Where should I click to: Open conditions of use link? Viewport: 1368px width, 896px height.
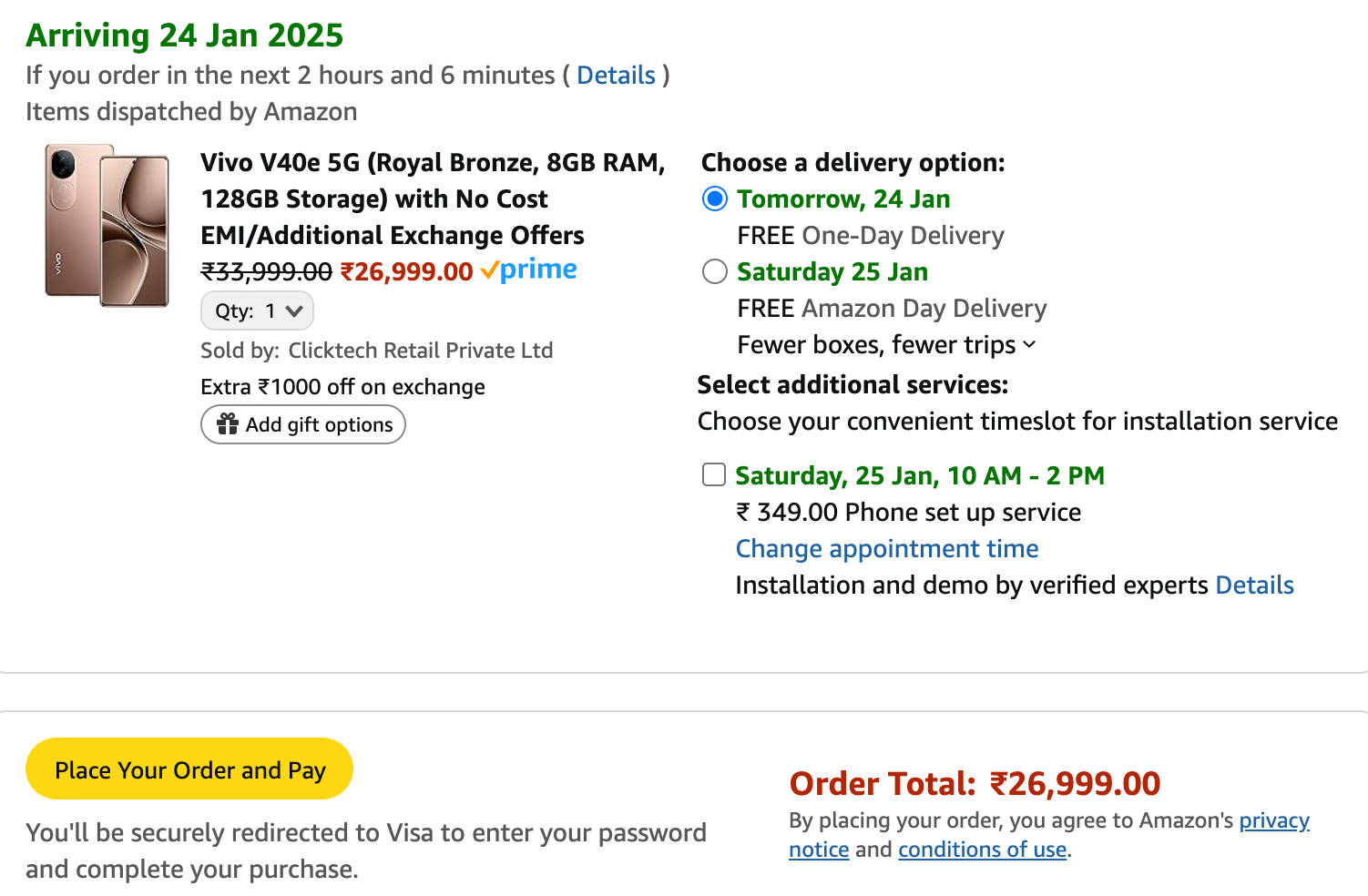coord(982,850)
